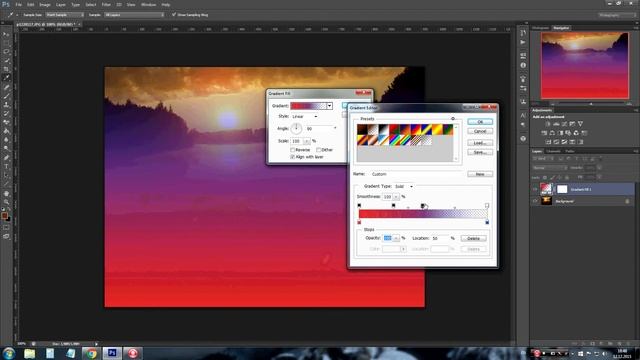Select the Crop tool
The width and height of the screenshot is (640, 360).
(6, 69)
